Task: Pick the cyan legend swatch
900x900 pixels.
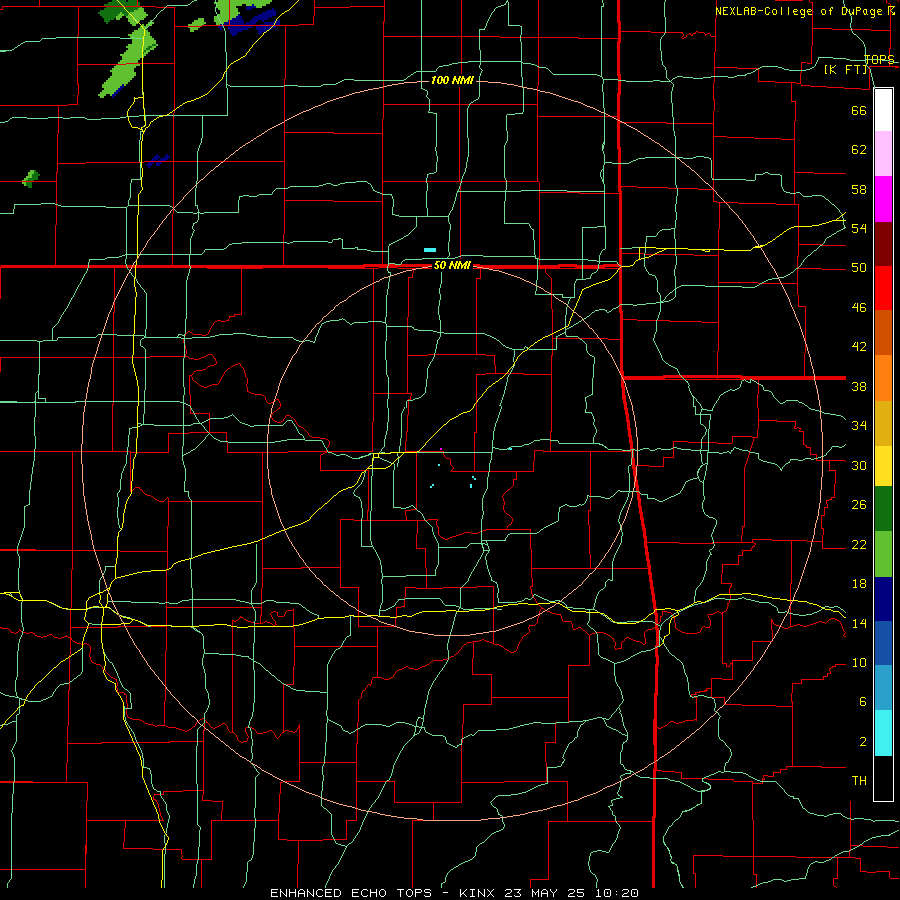Action: coord(883,733)
